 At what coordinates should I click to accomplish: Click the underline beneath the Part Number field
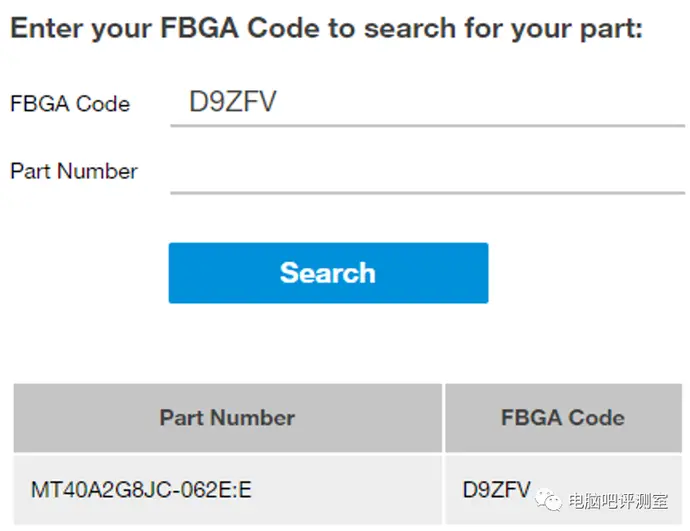[428, 193]
